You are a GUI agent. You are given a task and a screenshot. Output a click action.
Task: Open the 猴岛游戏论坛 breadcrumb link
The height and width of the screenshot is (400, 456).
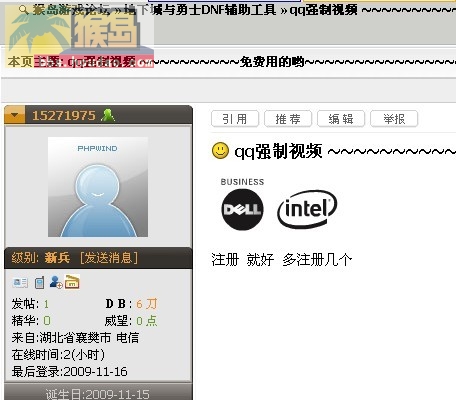71,10
